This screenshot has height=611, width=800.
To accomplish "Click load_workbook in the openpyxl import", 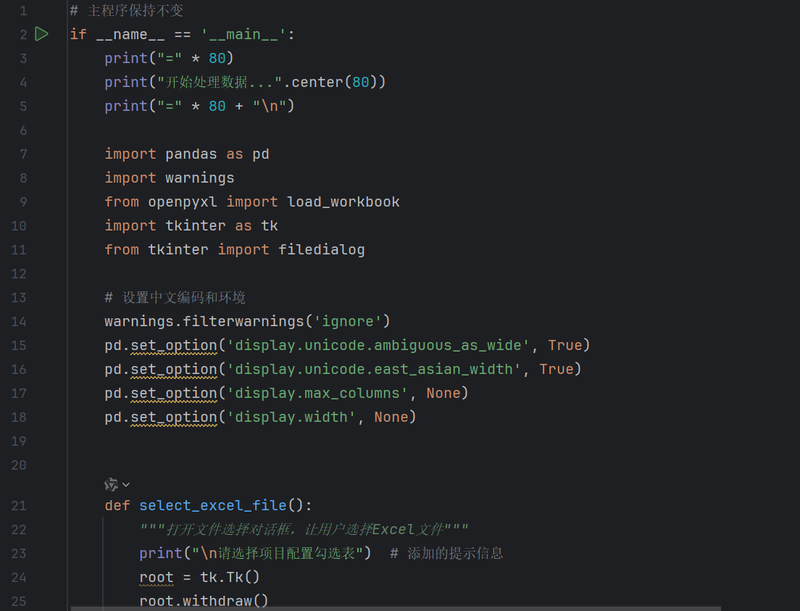I will click(343, 202).
